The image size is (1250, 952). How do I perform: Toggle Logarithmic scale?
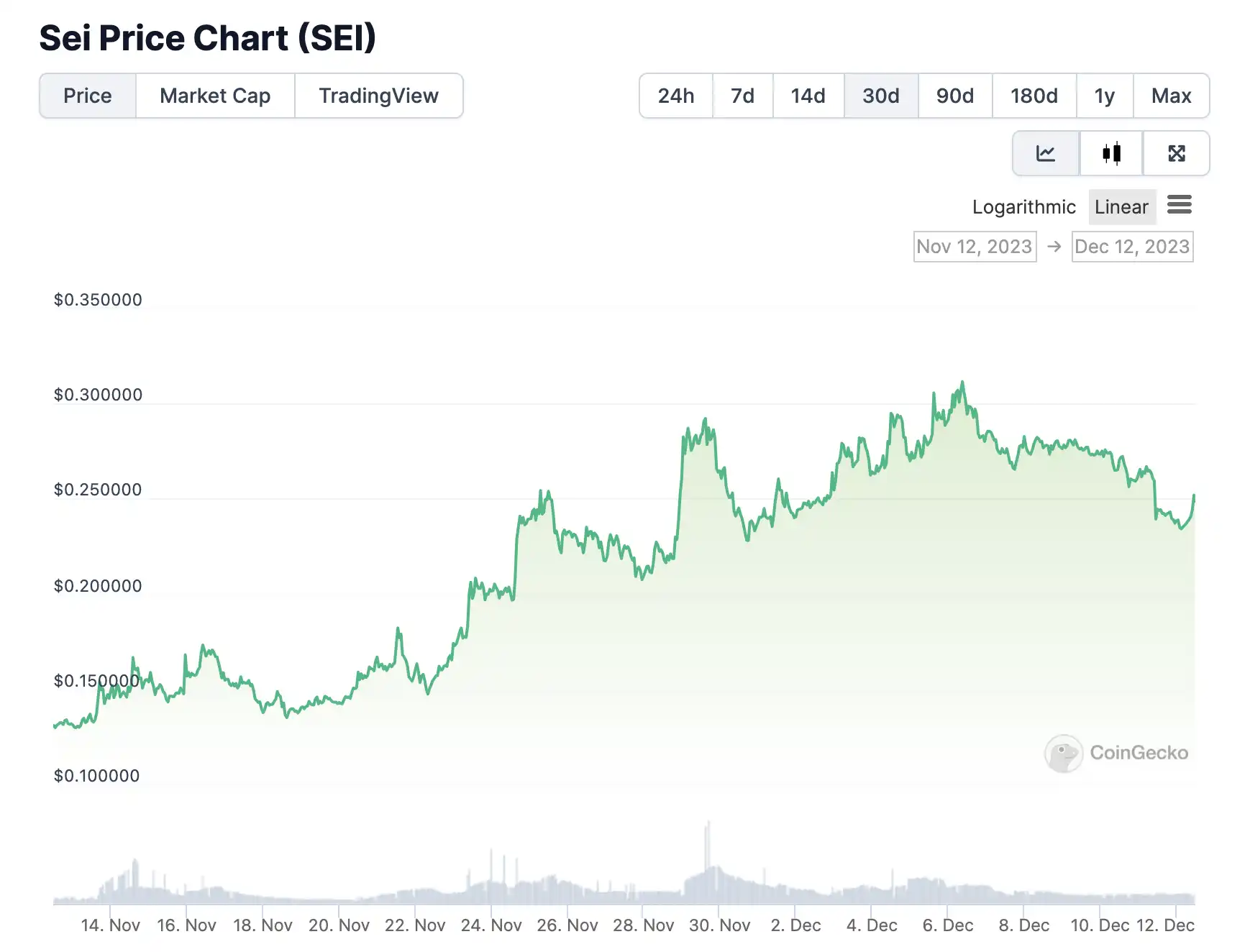click(x=1024, y=207)
